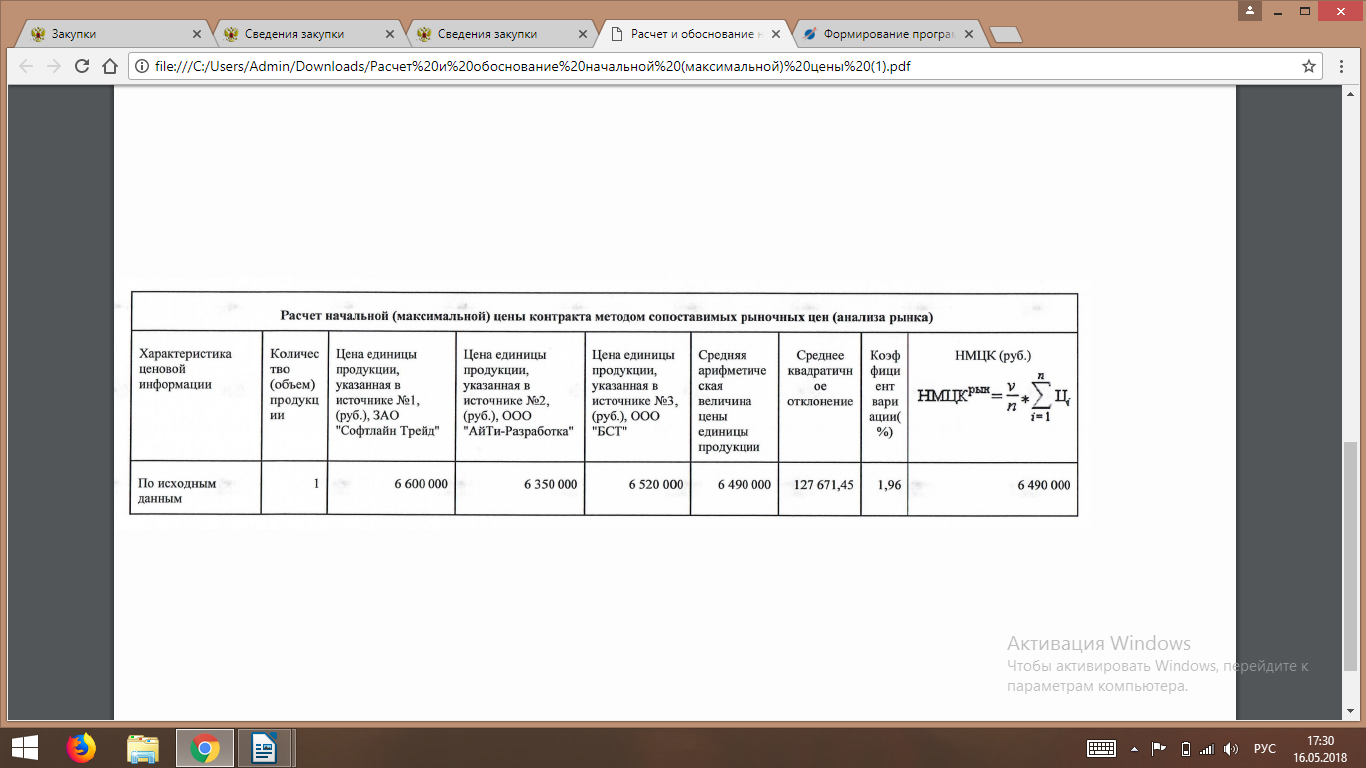Click the 6 350 000 price cell

coord(519,488)
